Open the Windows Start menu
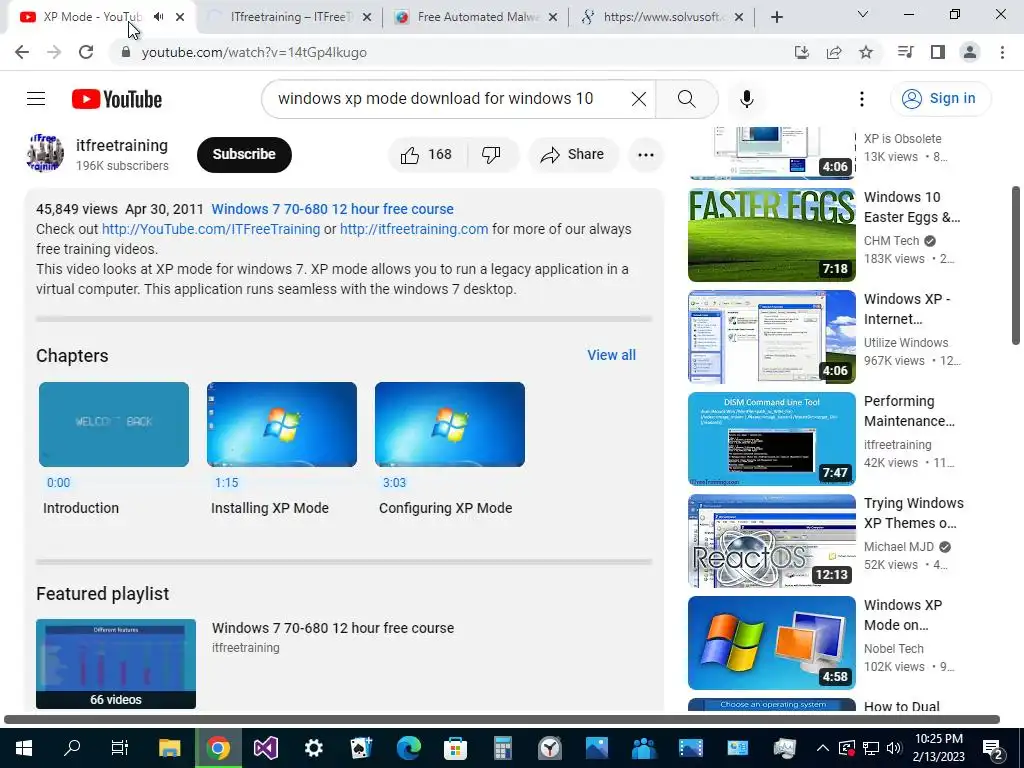 [x=24, y=748]
